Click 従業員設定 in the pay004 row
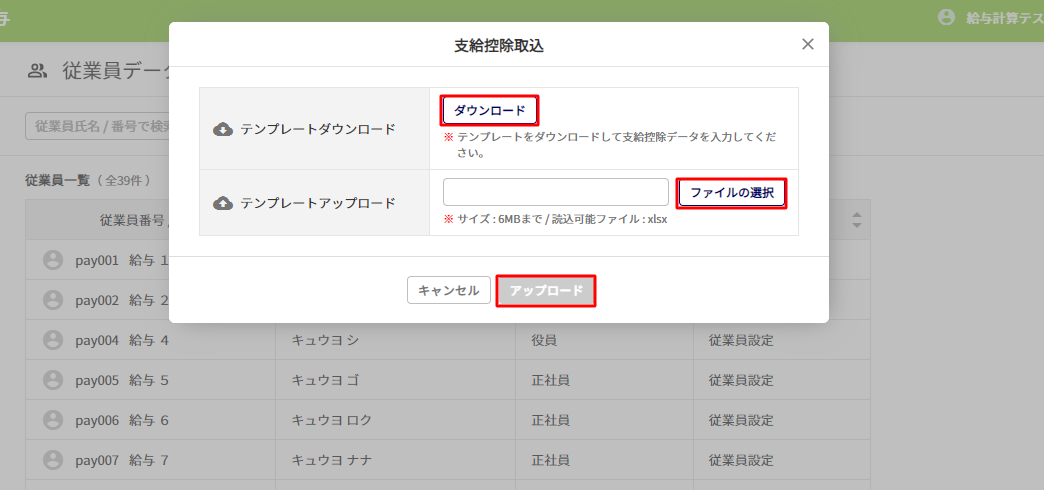 click(x=741, y=340)
